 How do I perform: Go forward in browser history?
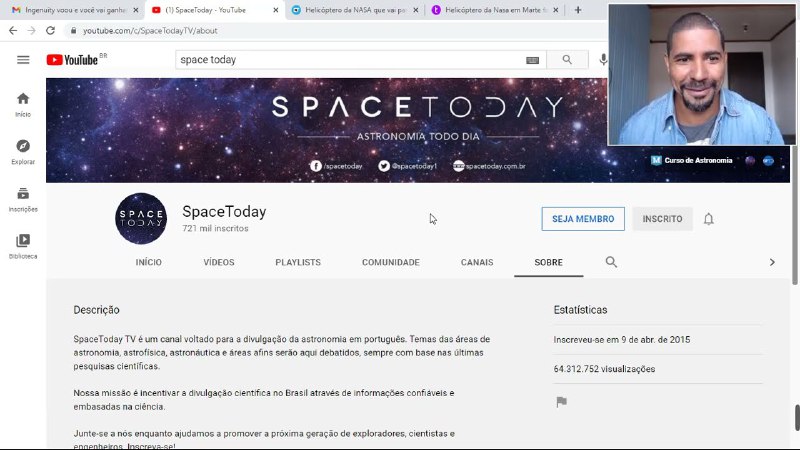(32, 31)
